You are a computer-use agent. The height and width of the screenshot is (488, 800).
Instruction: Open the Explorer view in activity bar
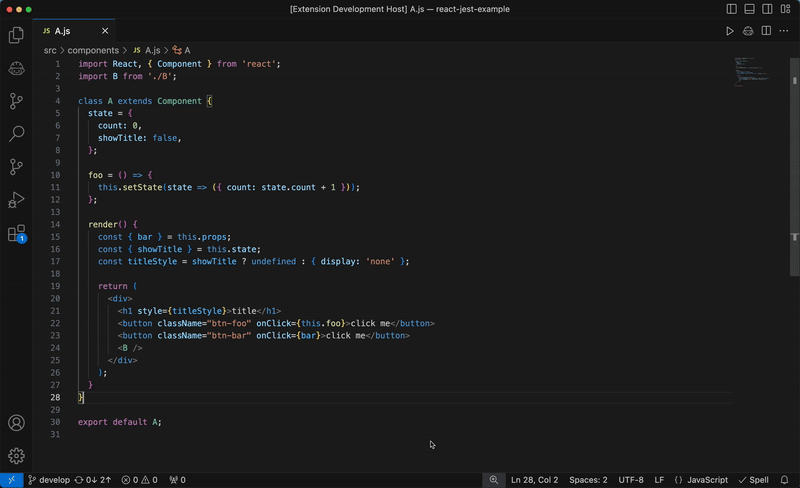click(16, 35)
